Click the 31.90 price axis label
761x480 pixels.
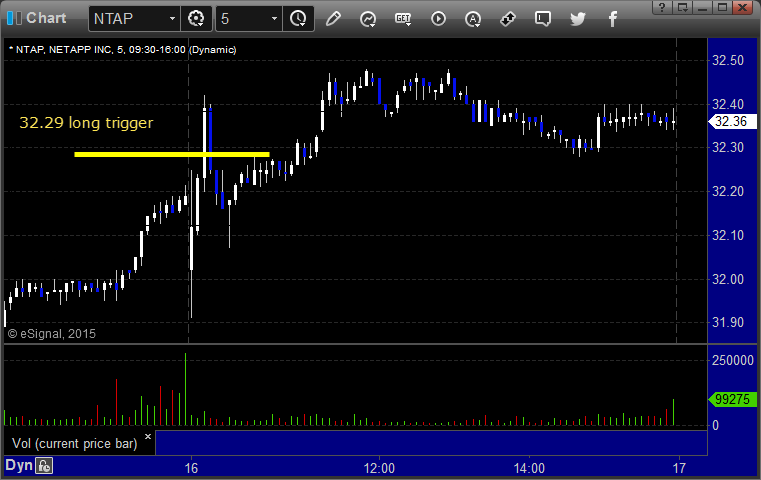pyautogui.click(x=728, y=322)
